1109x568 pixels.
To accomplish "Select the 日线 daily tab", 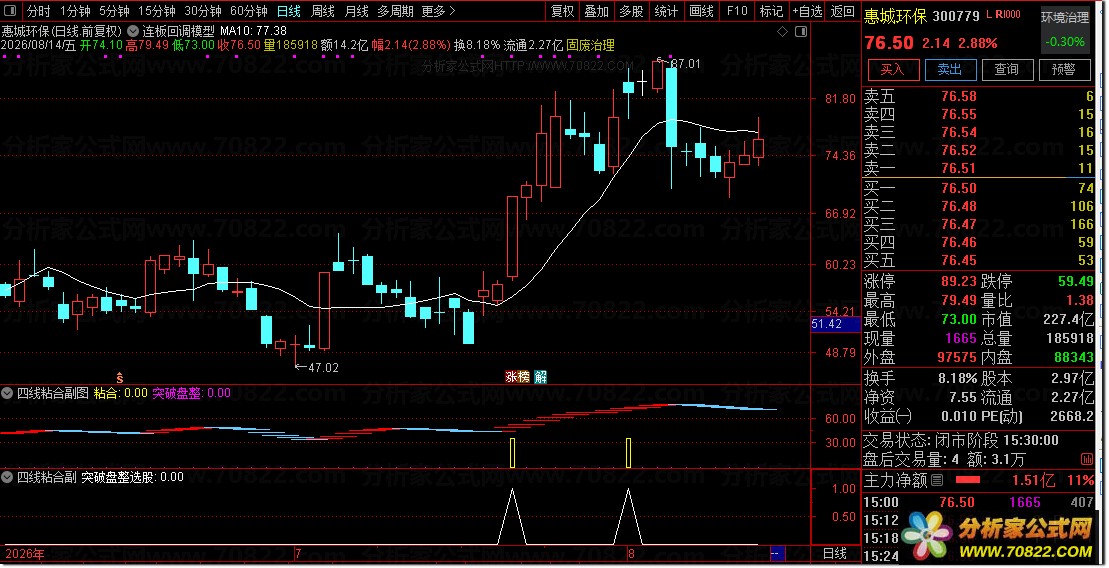I will pos(289,11).
